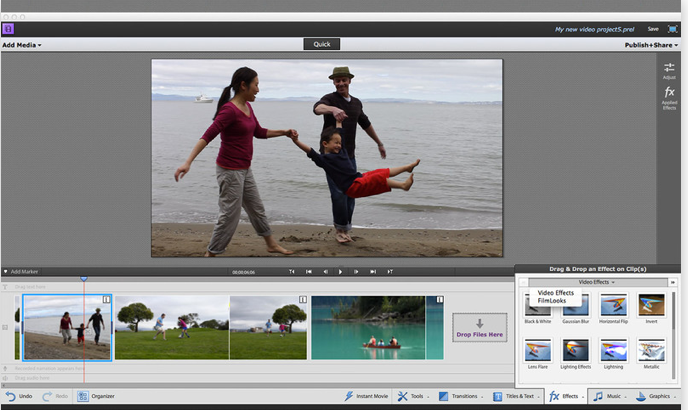The height and width of the screenshot is (410, 688).
Task: Expand the Video Effects category dropdown
Action: click(x=597, y=282)
